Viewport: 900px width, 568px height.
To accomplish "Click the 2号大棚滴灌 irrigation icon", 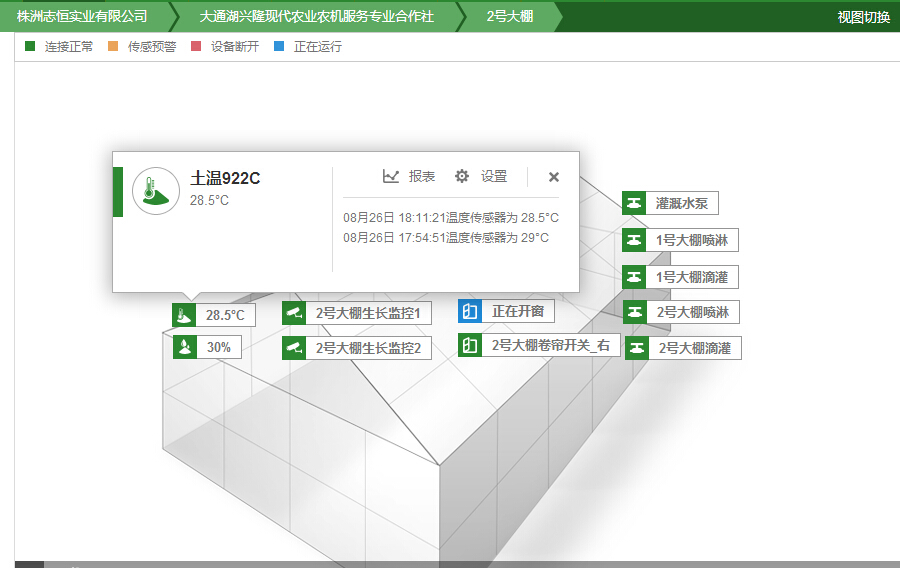I will pyautogui.click(x=636, y=348).
